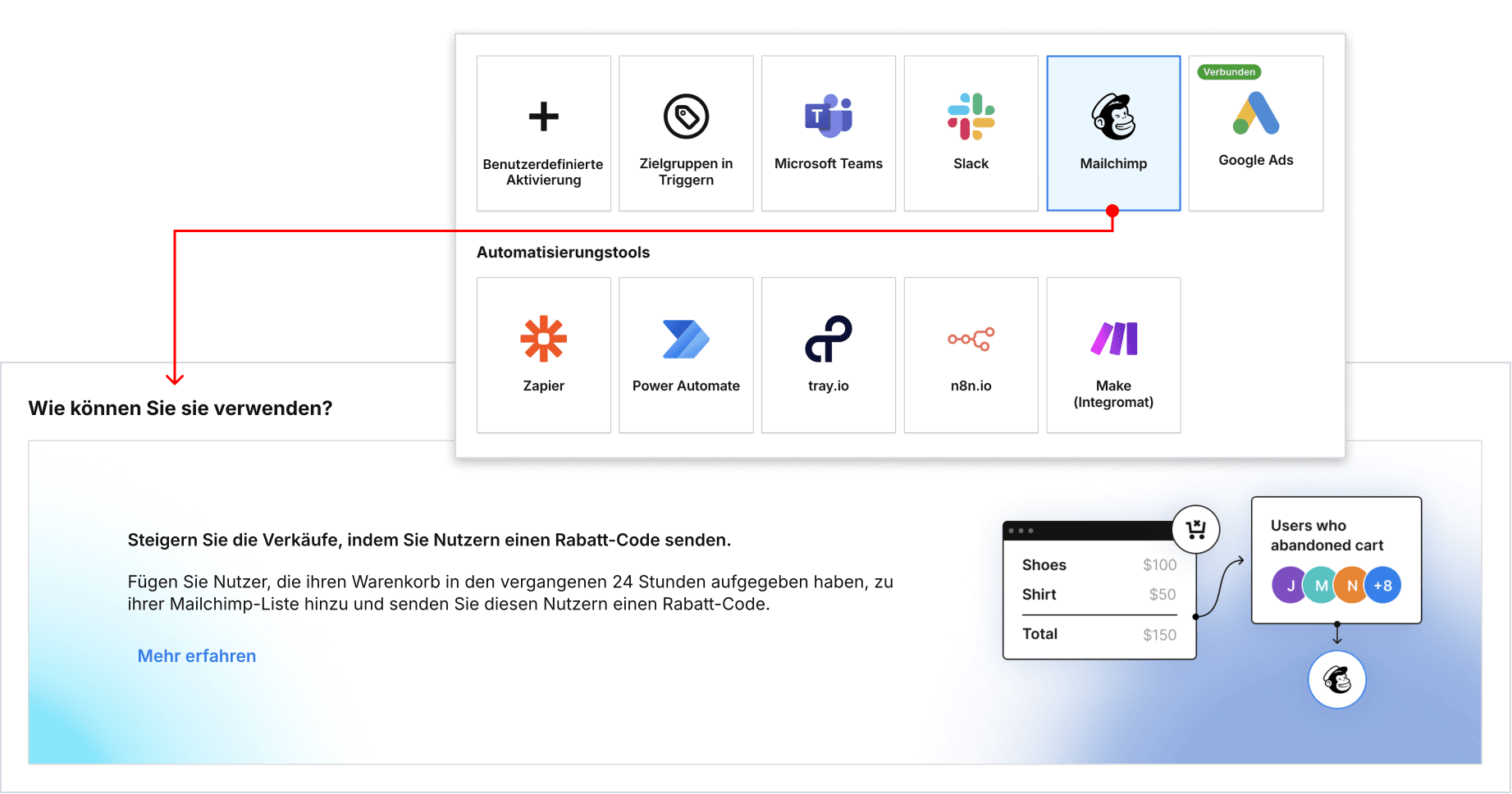This screenshot has height=794, width=1512.
Task: Click the Benutzerdefinierte Aktivierung label
Action: coord(543,172)
